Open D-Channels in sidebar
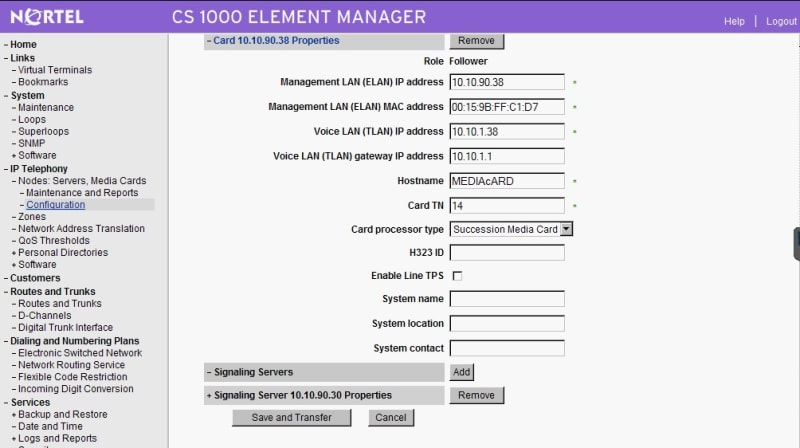Viewport: 800px width, 448px height. coord(44,315)
